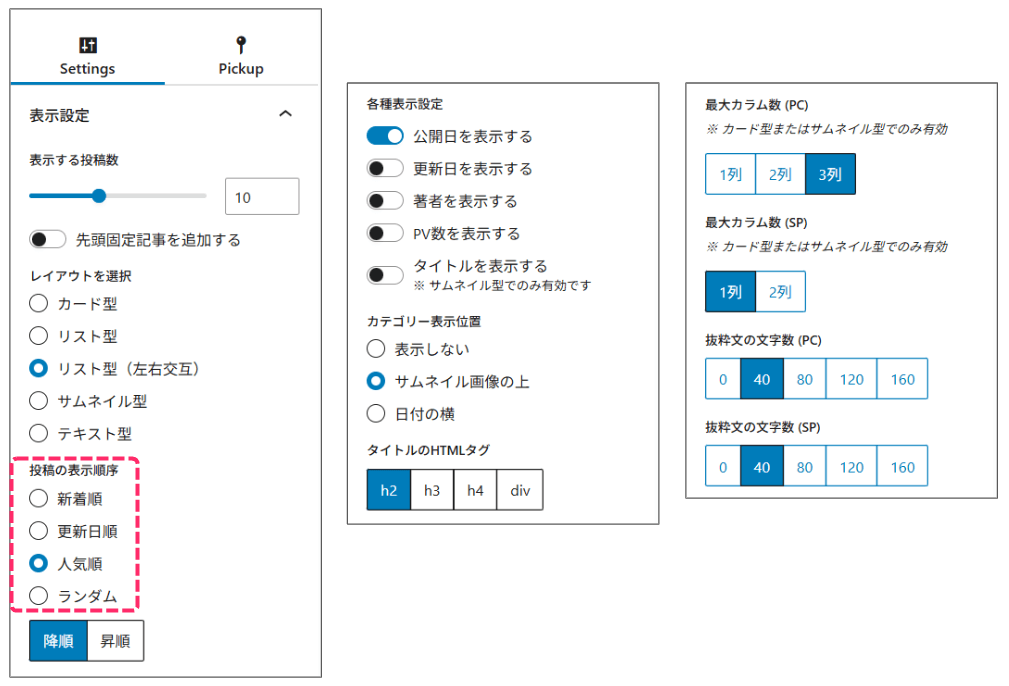This screenshot has height=686, width=1009.
Task: Click the post count field showing 10
Action: click(262, 196)
